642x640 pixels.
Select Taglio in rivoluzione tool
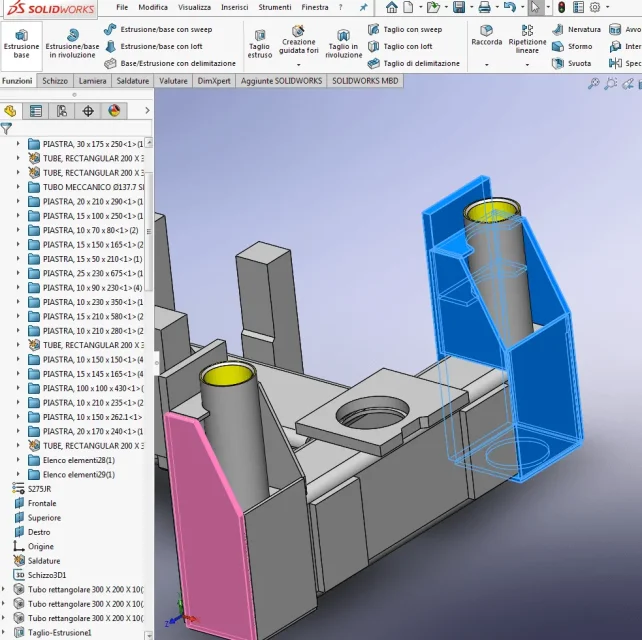344,45
